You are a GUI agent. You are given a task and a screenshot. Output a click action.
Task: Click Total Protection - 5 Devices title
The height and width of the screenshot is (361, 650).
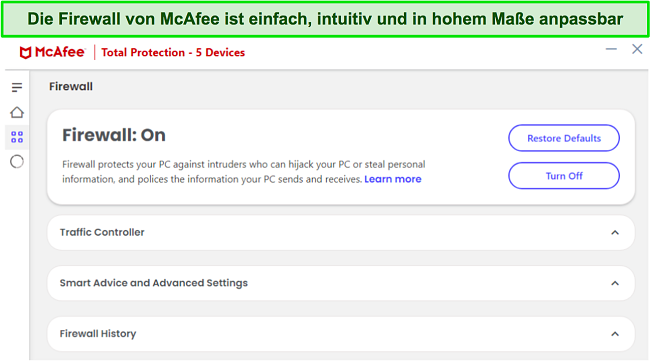pyautogui.click(x=173, y=53)
